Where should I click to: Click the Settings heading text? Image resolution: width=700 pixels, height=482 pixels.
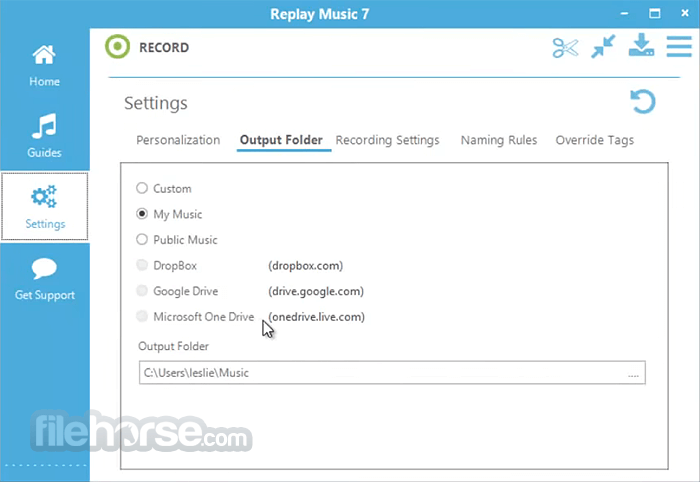tap(156, 103)
